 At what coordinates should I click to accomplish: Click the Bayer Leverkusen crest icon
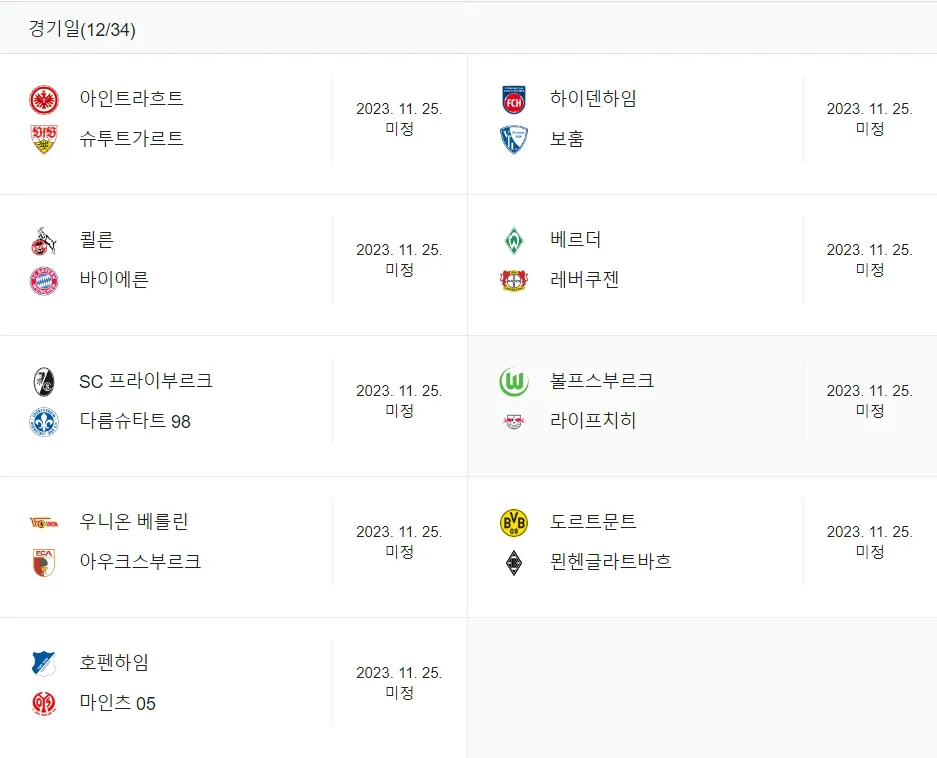click(514, 281)
